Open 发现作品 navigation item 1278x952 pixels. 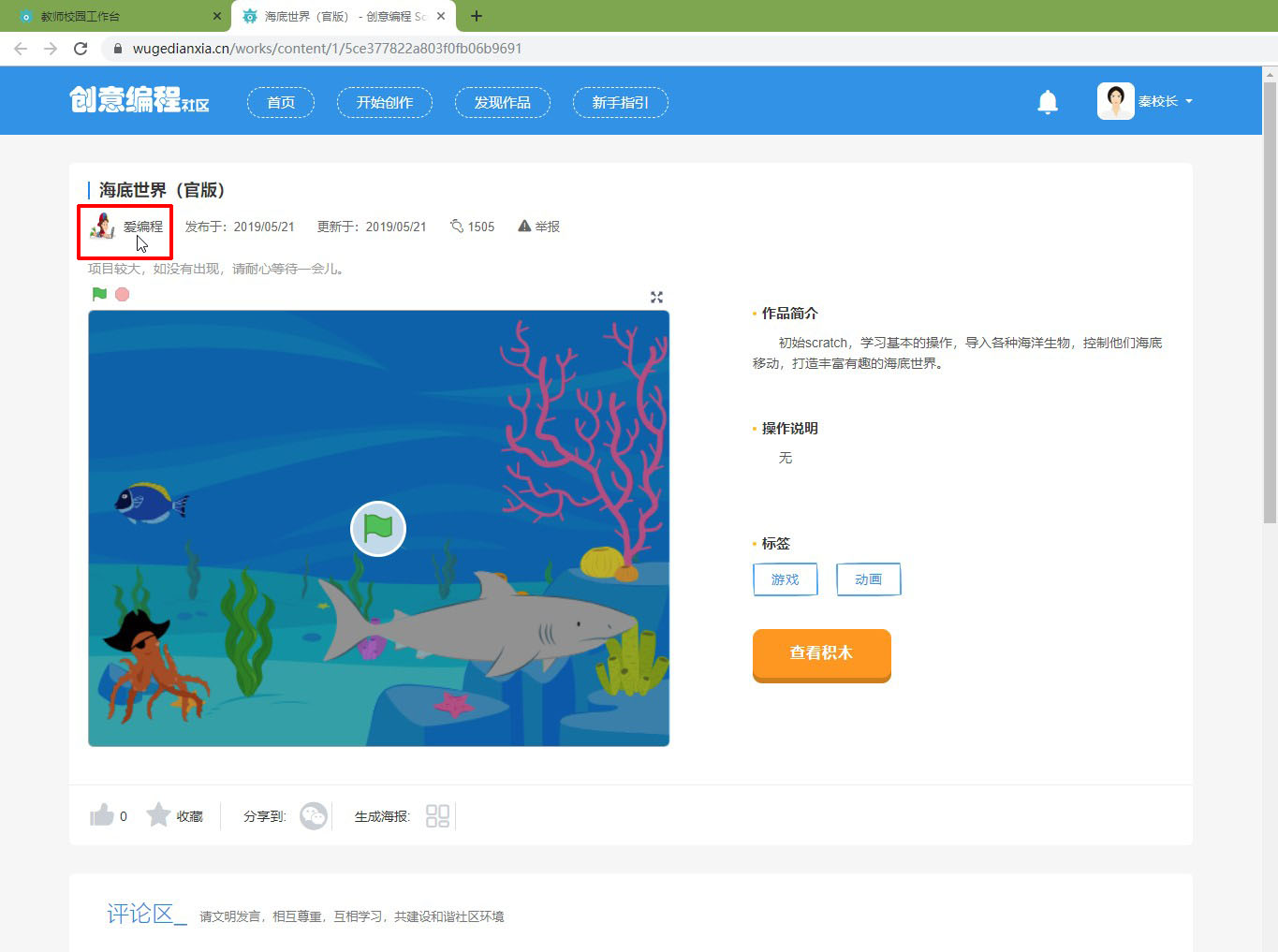503,102
